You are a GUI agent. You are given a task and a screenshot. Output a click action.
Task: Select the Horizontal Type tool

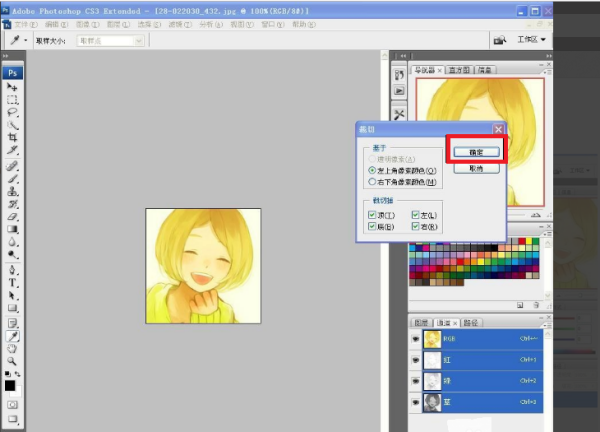tap(12, 283)
